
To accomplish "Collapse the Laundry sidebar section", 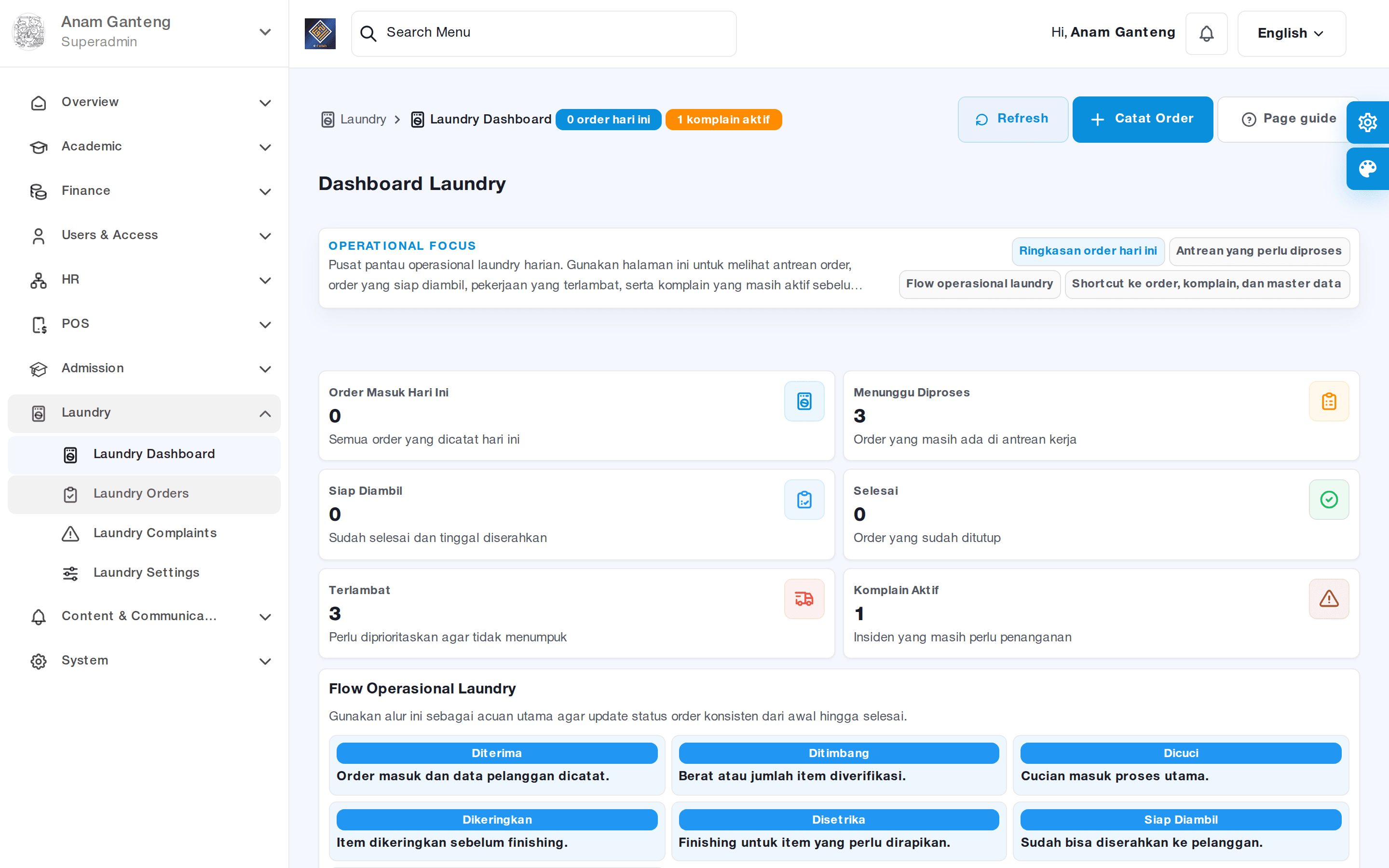I will [144, 413].
